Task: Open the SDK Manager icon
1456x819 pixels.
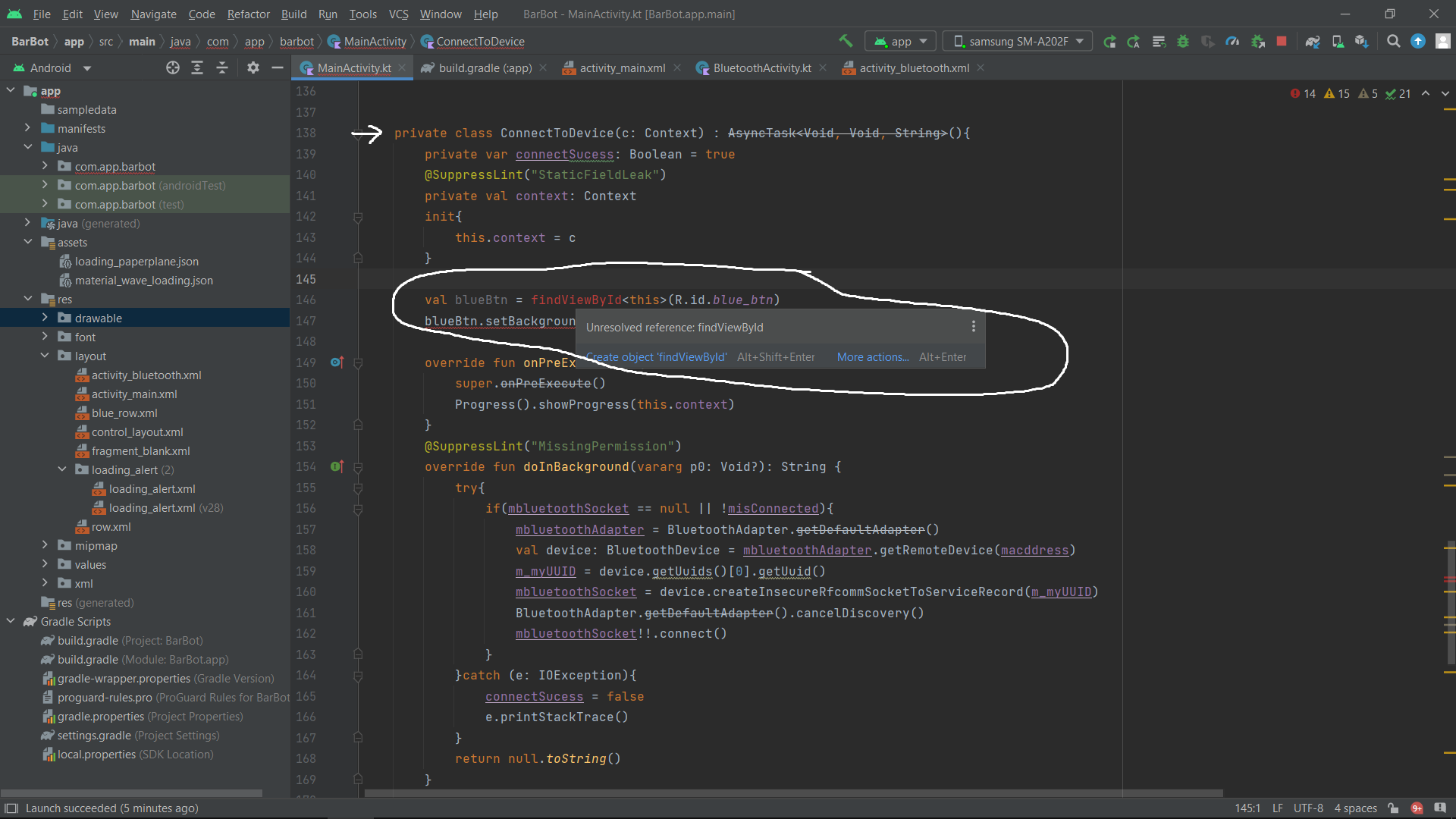Action: [x=1362, y=42]
